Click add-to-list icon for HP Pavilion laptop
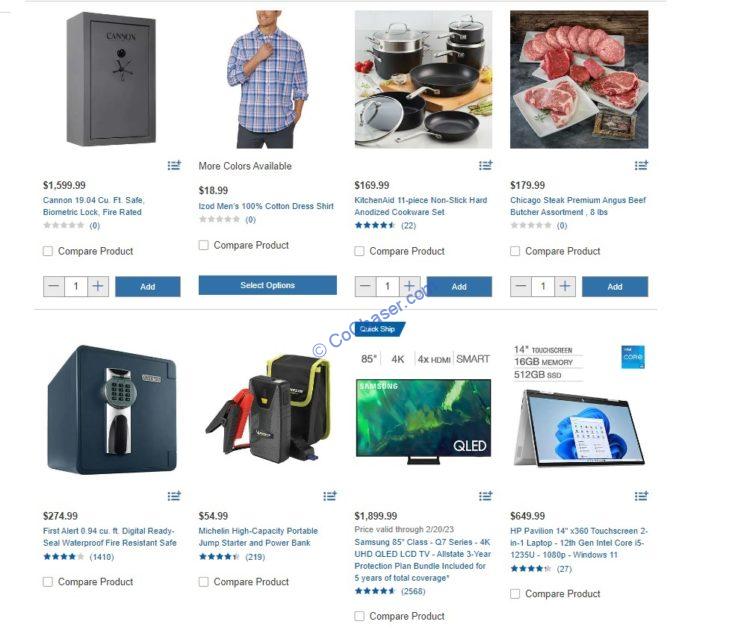 (641, 496)
